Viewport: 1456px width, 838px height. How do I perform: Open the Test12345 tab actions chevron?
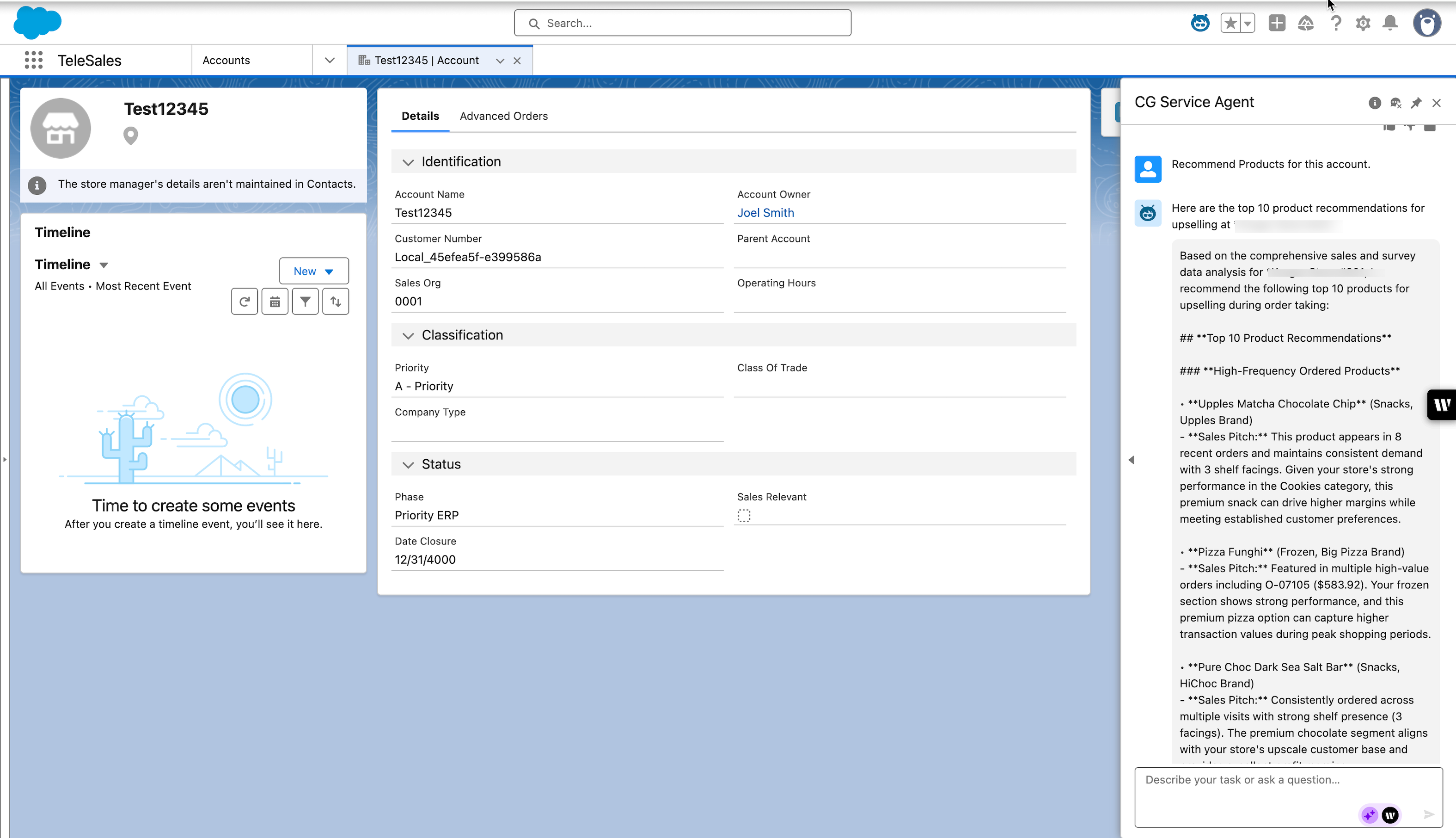click(500, 61)
